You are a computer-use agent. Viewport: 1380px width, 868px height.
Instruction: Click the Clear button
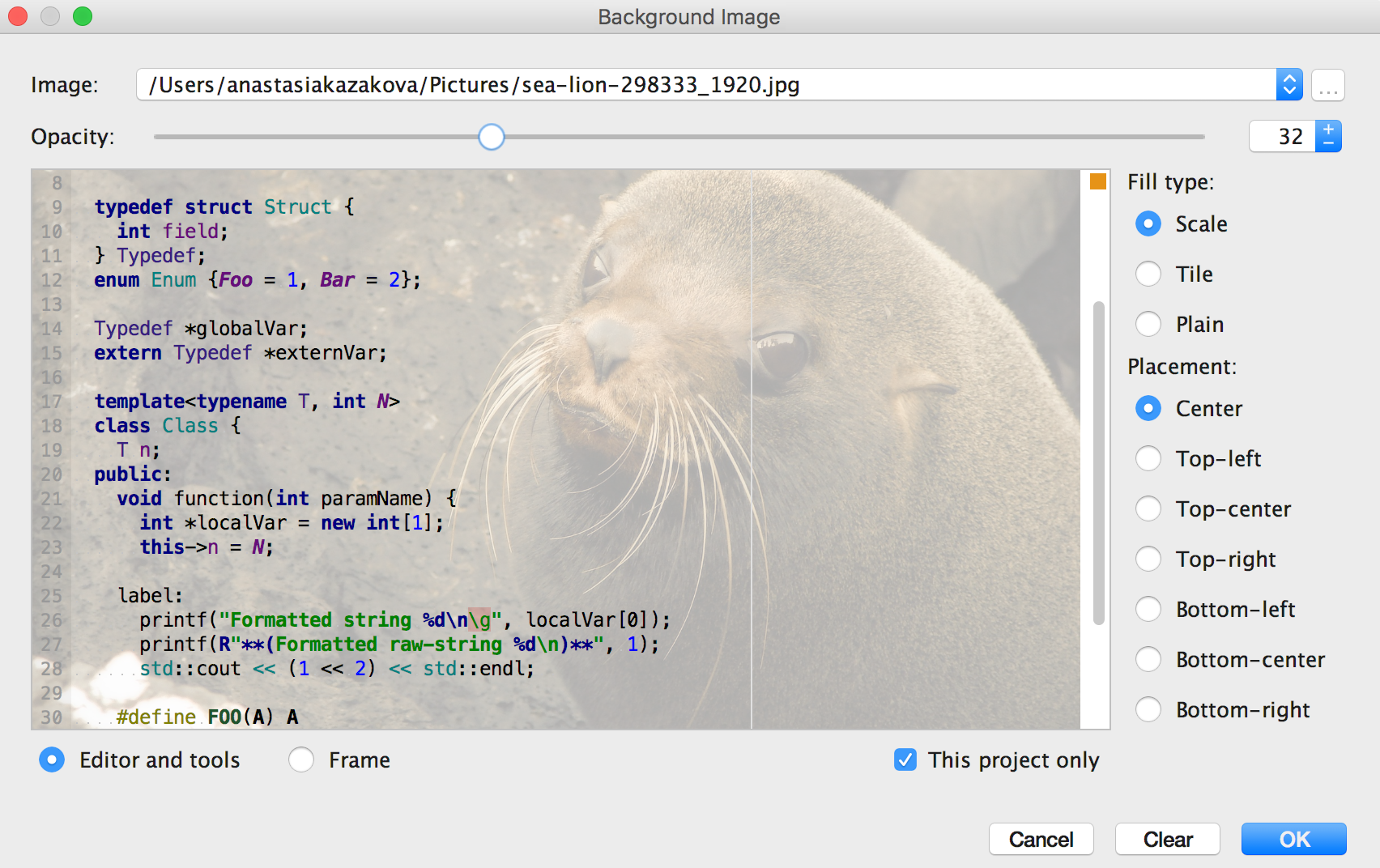click(x=1167, y=840)
